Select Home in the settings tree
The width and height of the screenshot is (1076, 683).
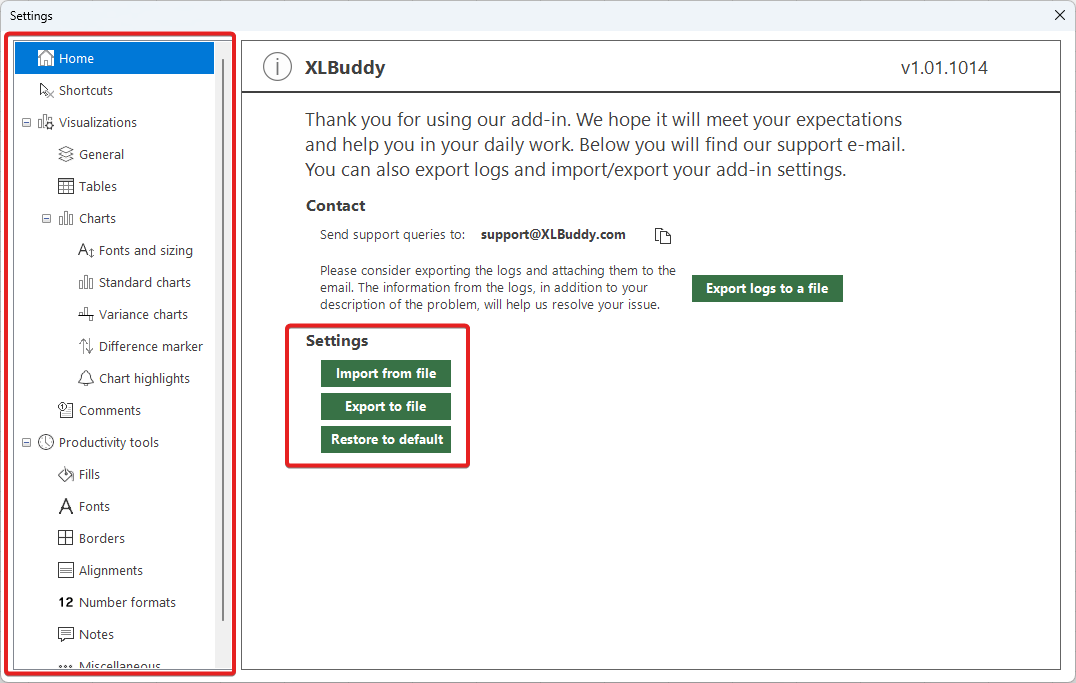[76, 58]
